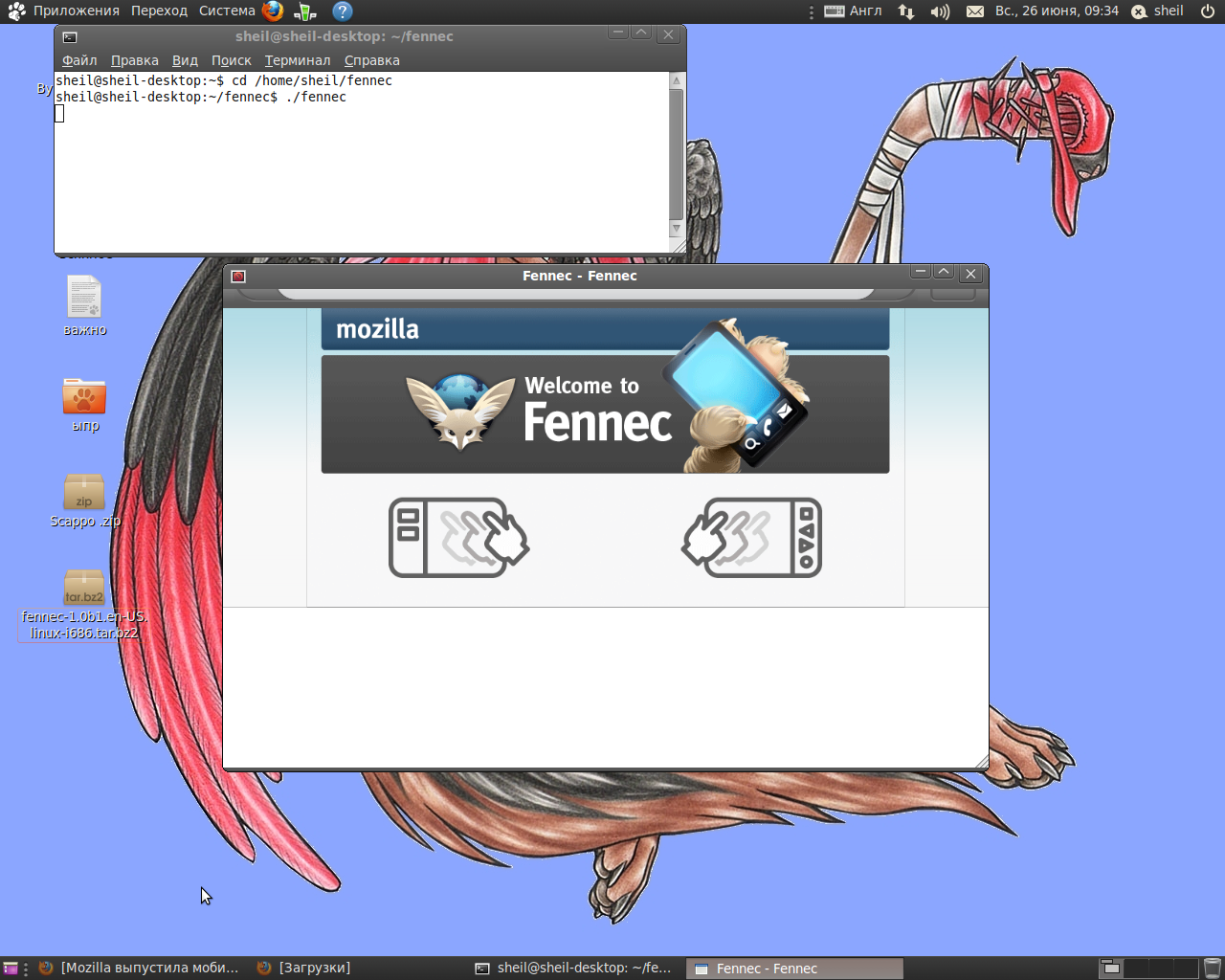The height and width of the screenshot is (980, 1225).
Task: Click the date and time clock
Action: (x=1057, y=11)
